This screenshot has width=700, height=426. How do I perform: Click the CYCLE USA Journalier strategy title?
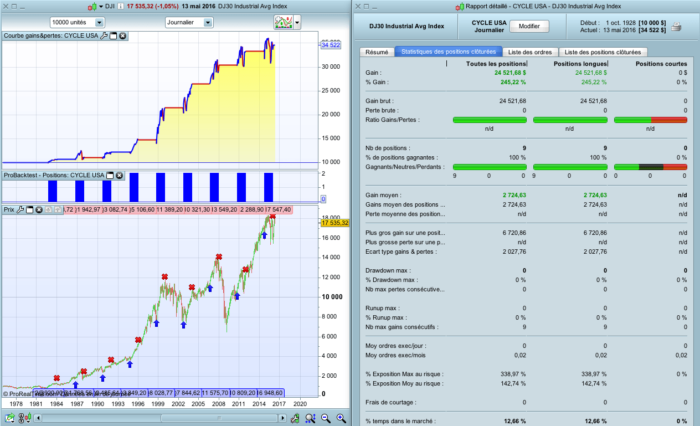pyautogui.click(x=489, y=26)
